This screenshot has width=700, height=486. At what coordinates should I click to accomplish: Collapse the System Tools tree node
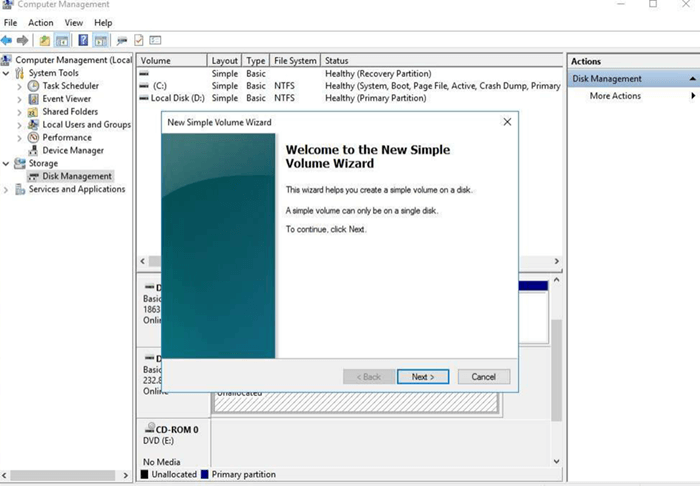(7, 73)
